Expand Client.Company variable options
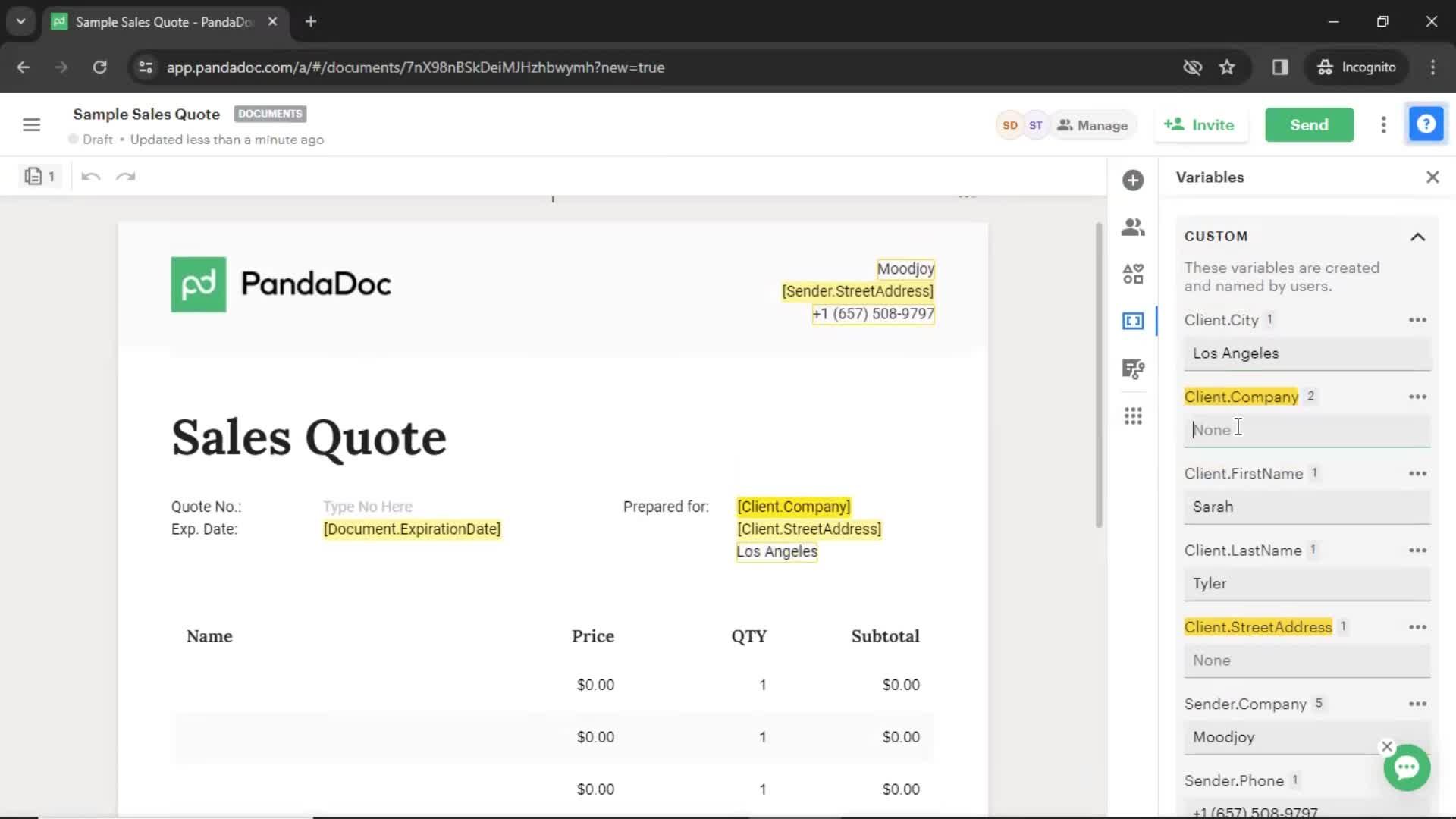The width and height of the screenshot is (1456, 819). [x=1417, y=396]
